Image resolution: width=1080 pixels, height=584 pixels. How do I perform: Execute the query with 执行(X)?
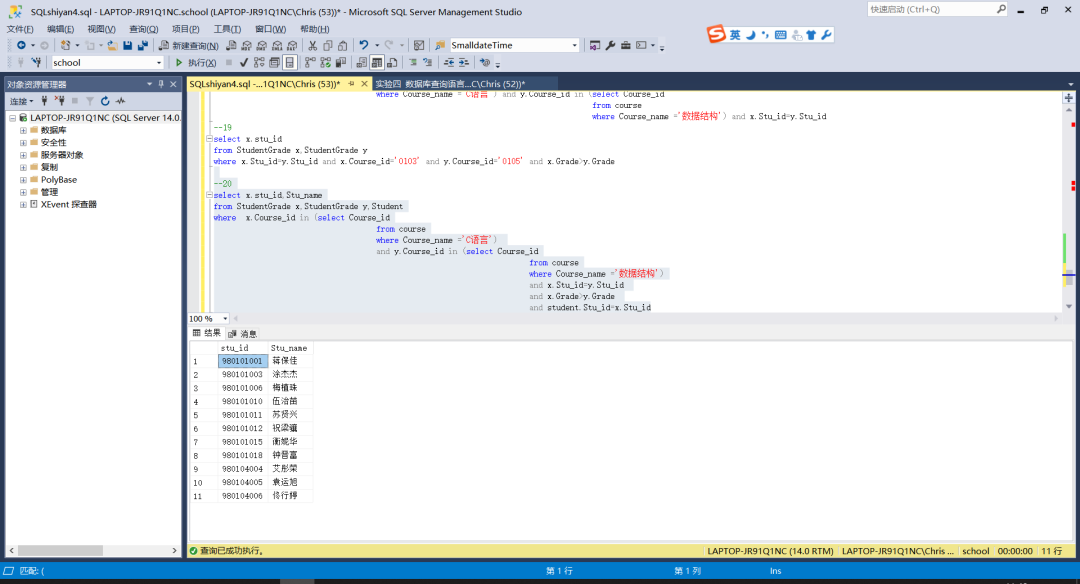[x=196, y=63]
